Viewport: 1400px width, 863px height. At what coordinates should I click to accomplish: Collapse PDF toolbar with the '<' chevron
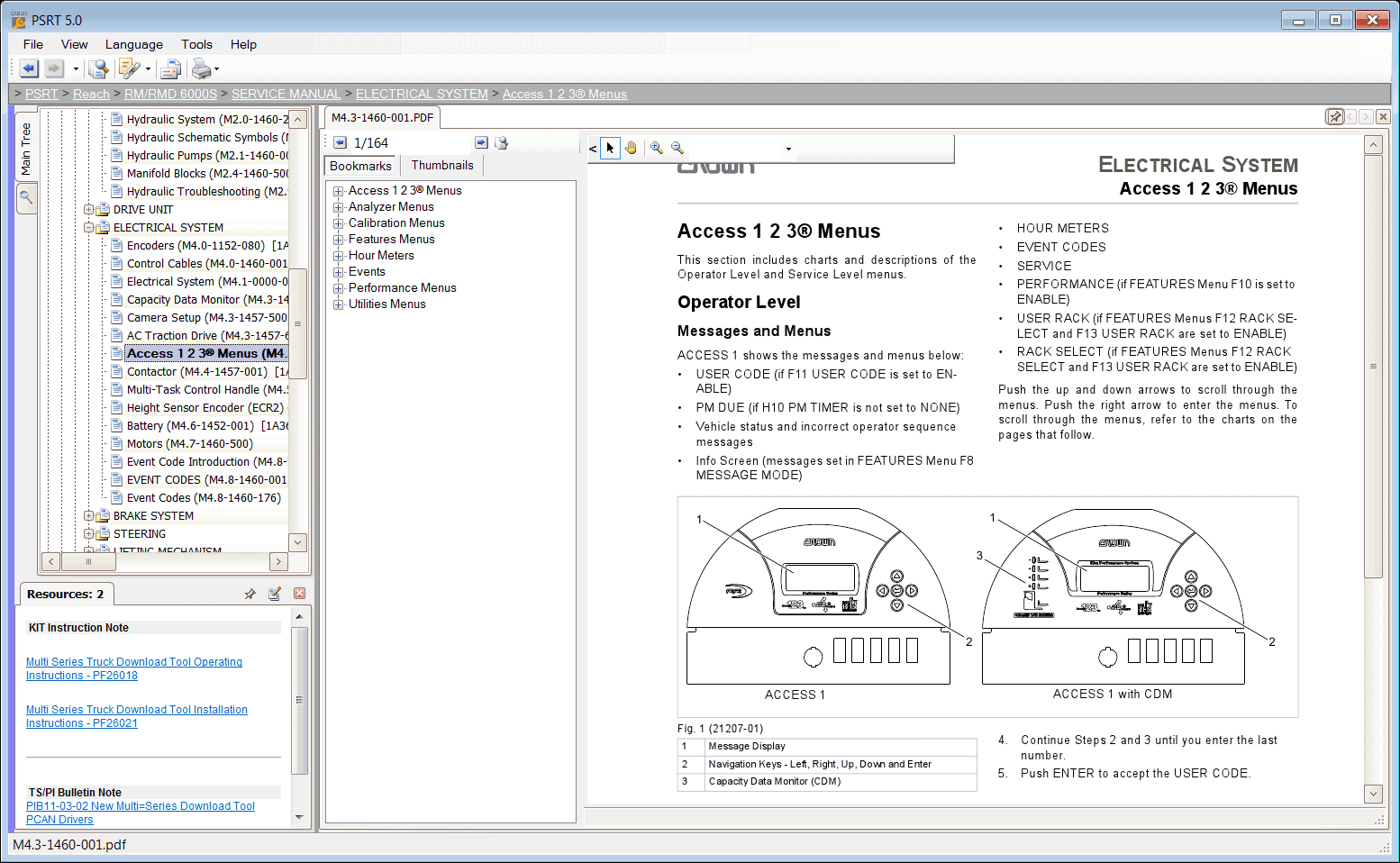click(593, 149)
